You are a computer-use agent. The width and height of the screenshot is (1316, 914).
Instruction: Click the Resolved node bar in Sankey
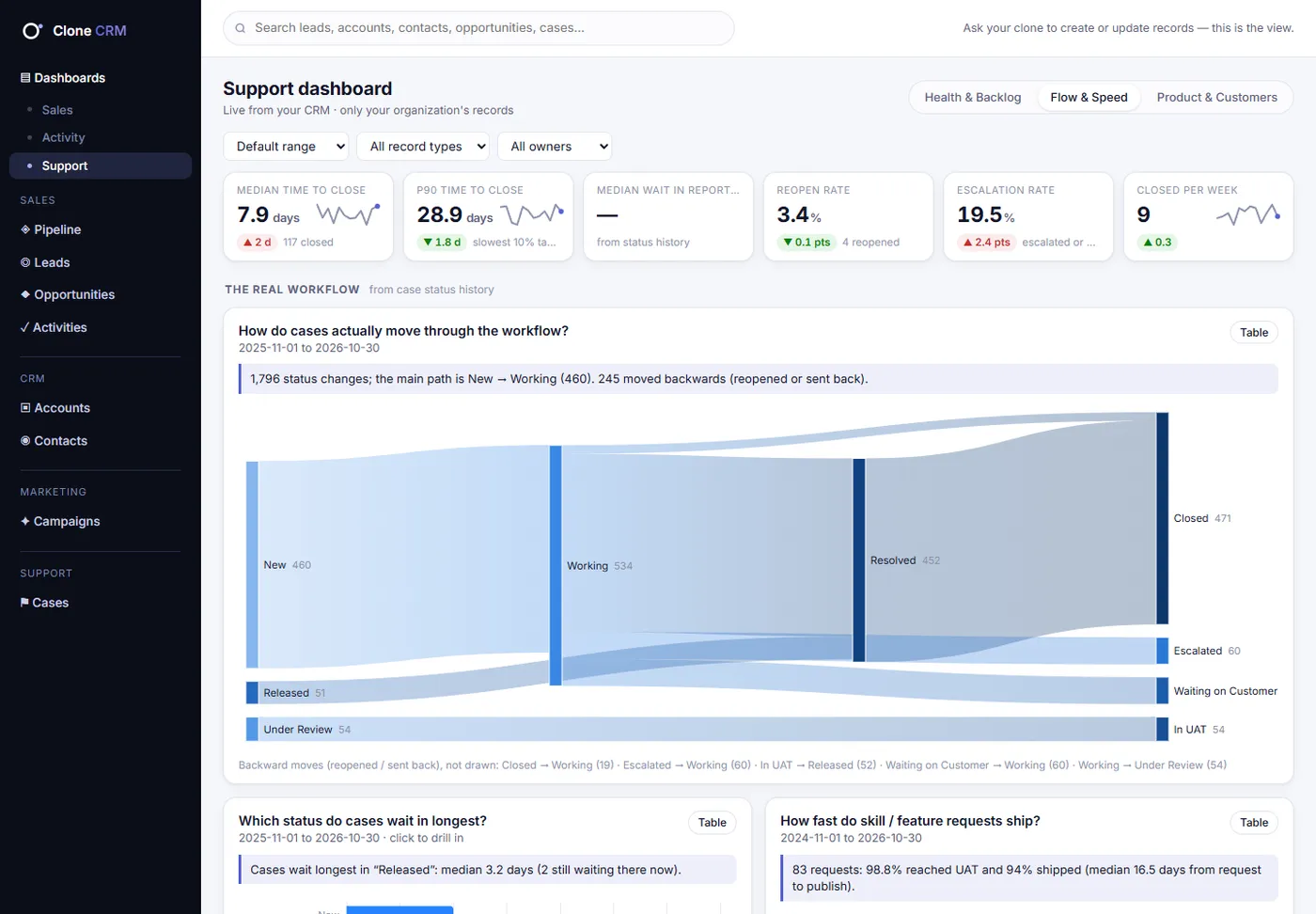point(859,560)
